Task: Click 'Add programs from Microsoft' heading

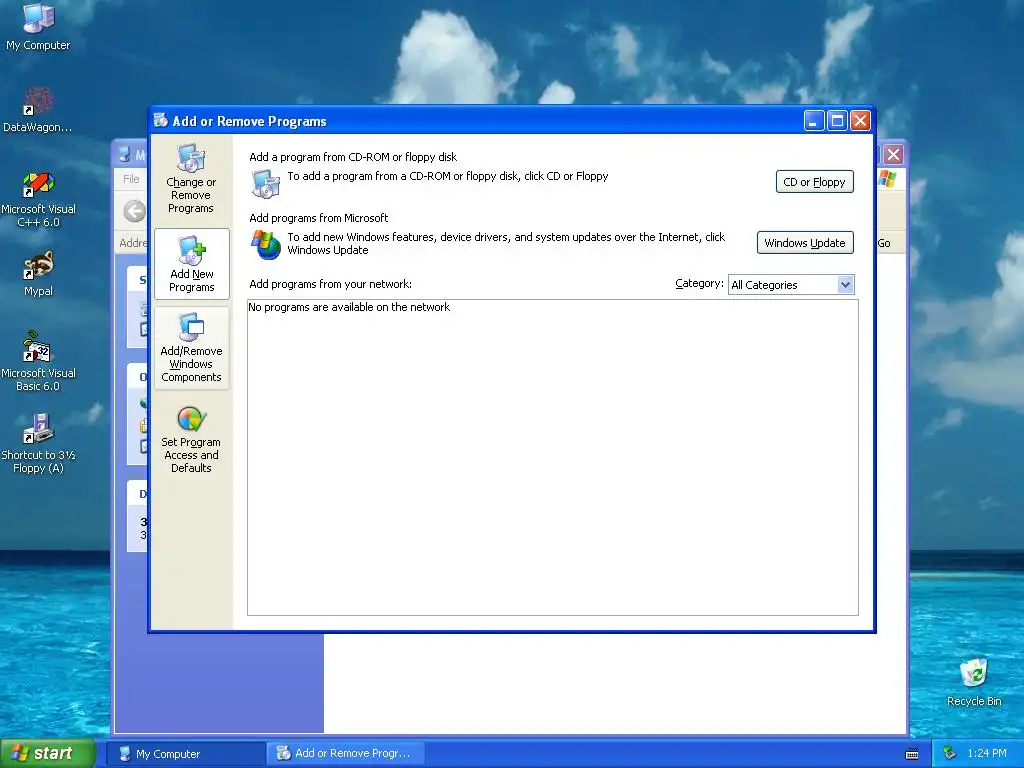Action: pyautogui.click(x=319, y=218)
